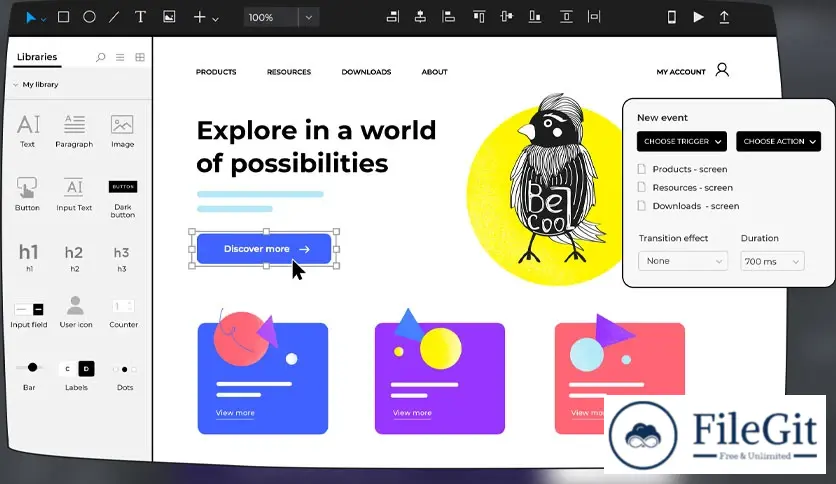Click the 100% zoom field
The width and height of the screenshot is (836, 484).
point(271,17)
